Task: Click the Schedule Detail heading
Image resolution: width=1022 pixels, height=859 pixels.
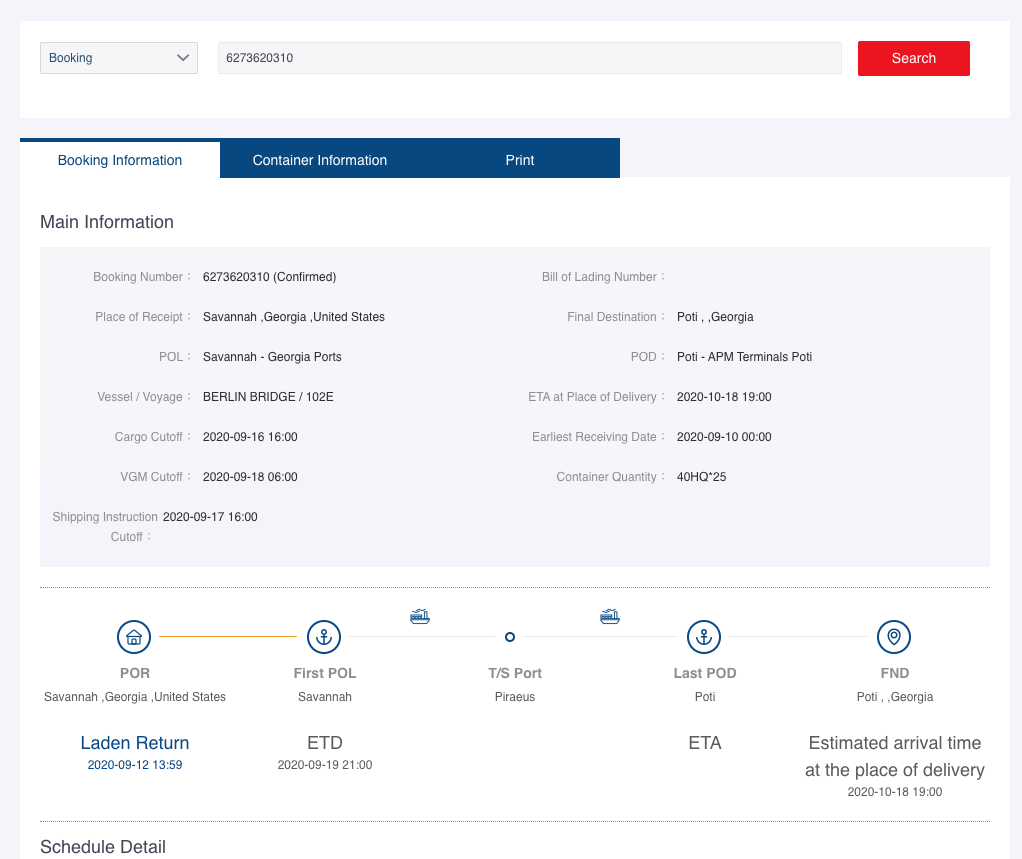Action: (x=103, y=847)
